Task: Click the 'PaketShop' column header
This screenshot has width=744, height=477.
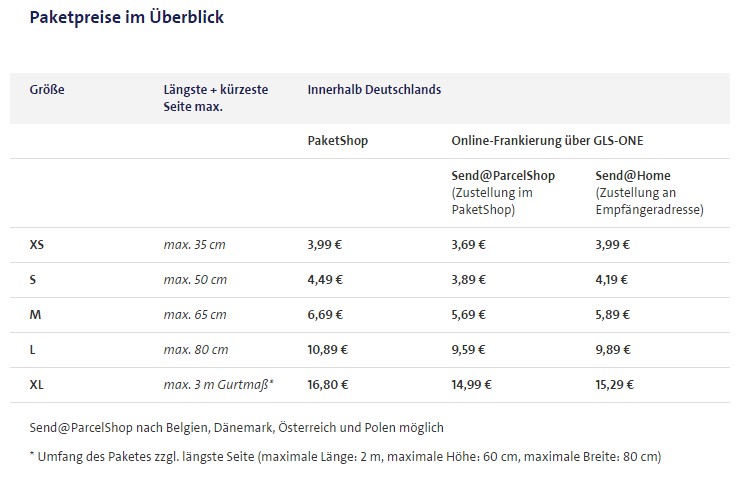Action: [x=337, y=141]
